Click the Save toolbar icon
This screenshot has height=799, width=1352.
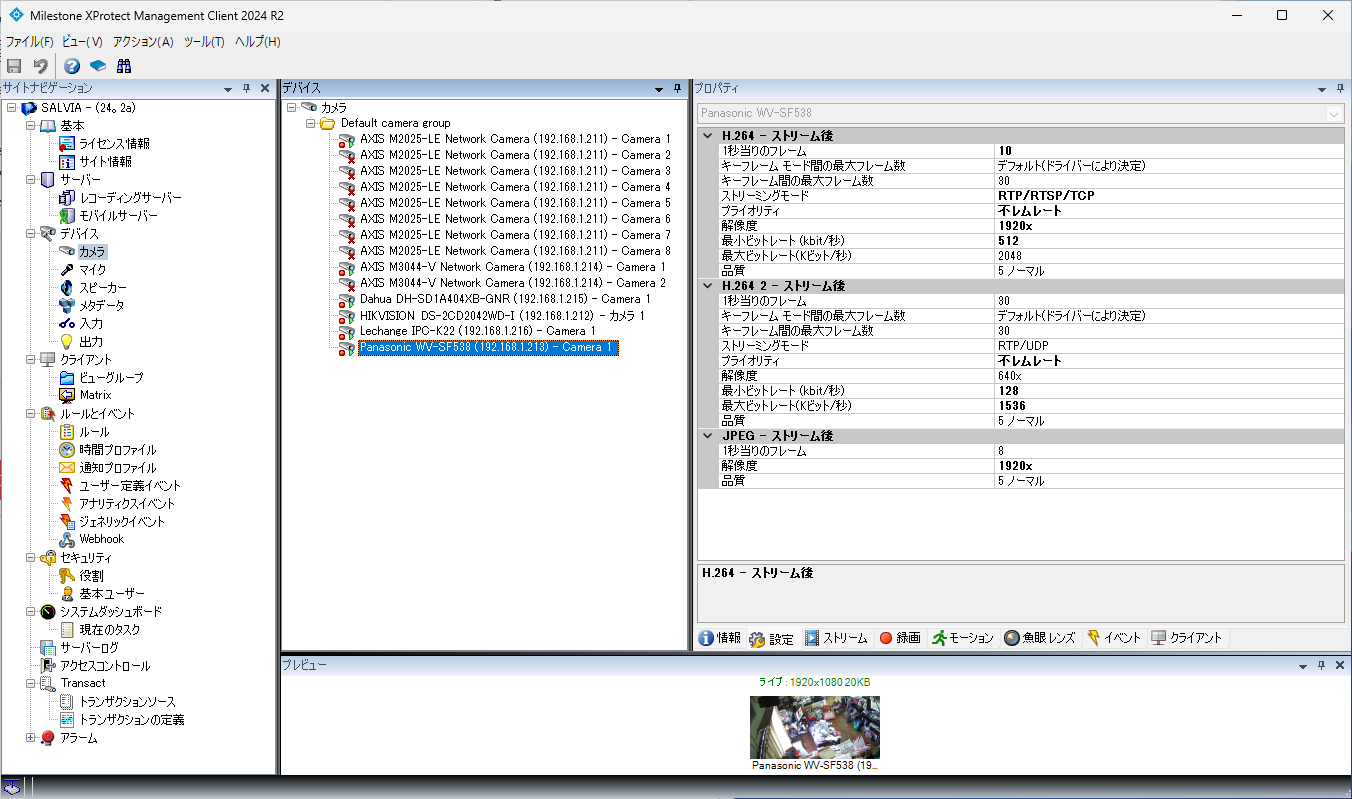(14, 66)
